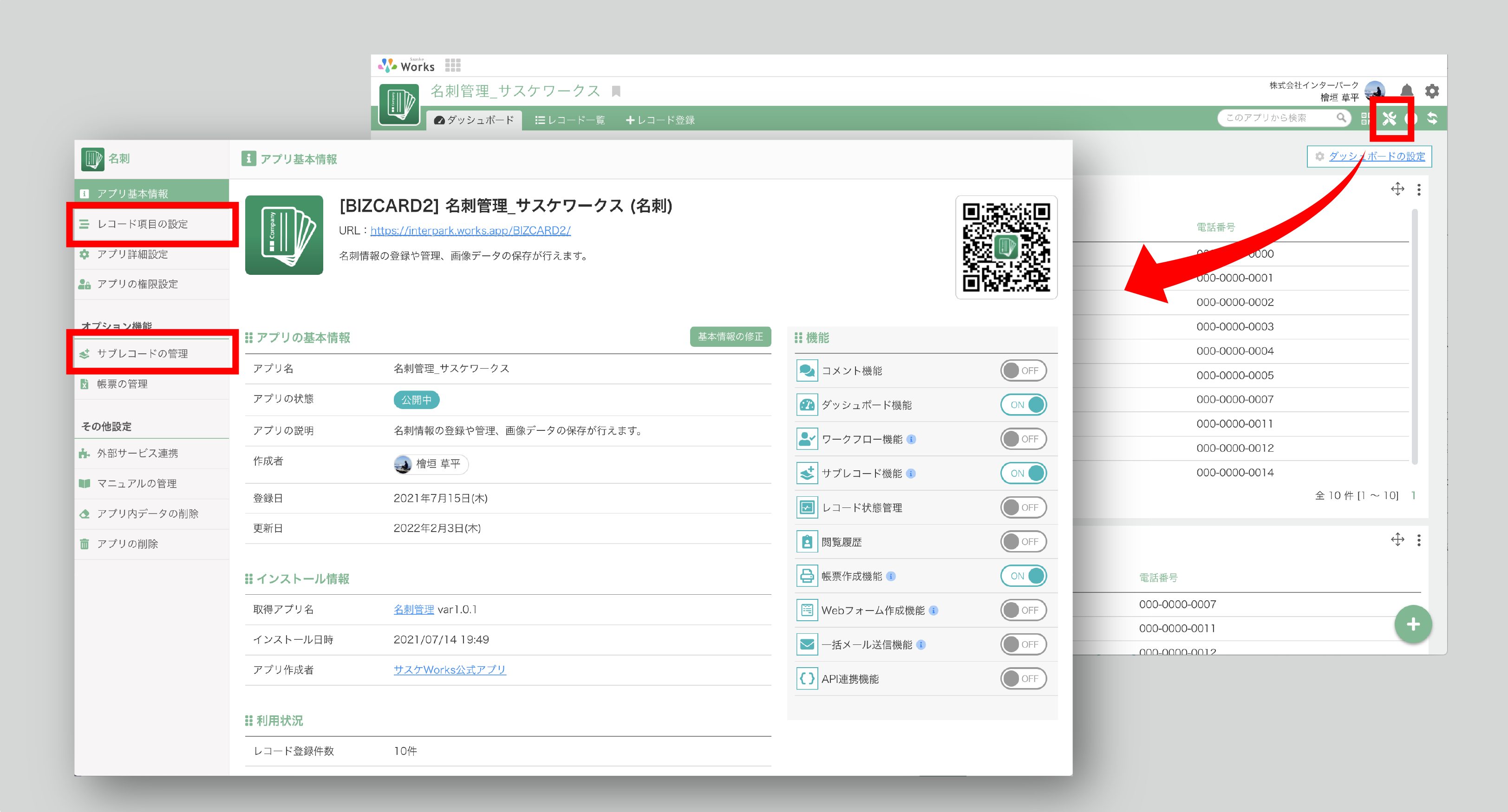Click the レコード状態管理 chart icon
Screen dimensions: 1508x812
[807, 507]
